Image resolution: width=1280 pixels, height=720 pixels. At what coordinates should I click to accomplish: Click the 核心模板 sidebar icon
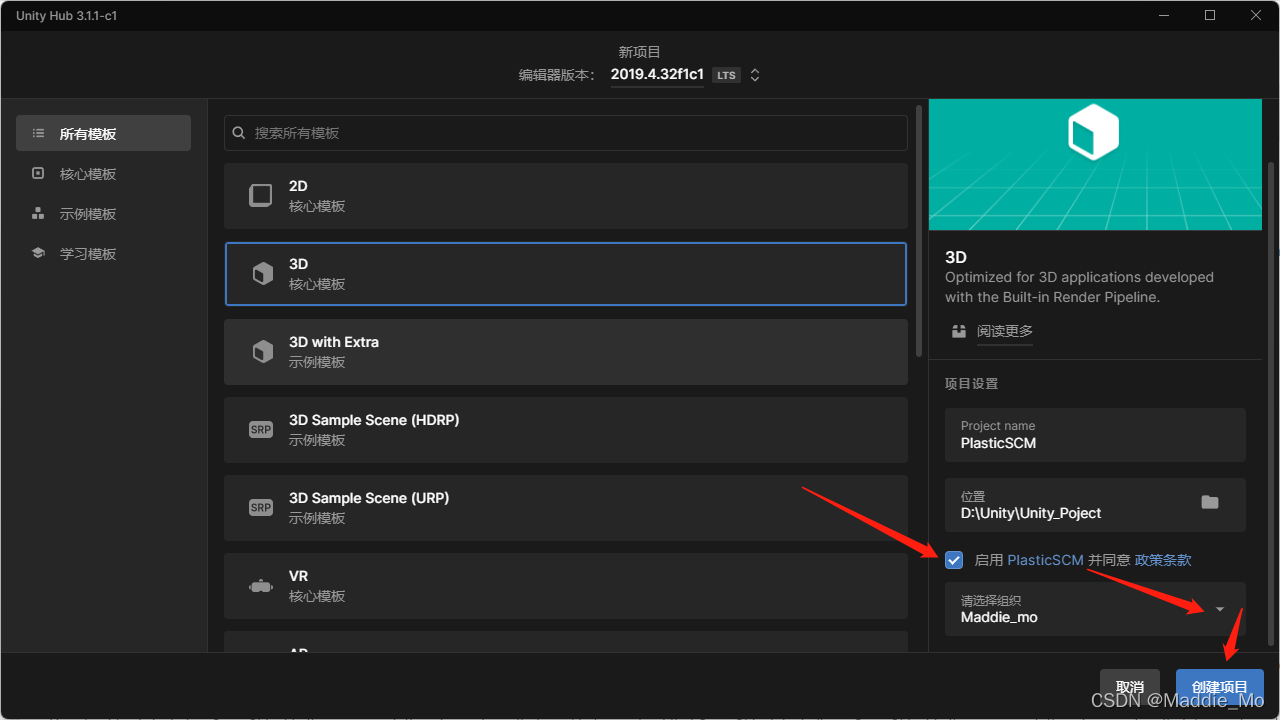click(38, 173)
